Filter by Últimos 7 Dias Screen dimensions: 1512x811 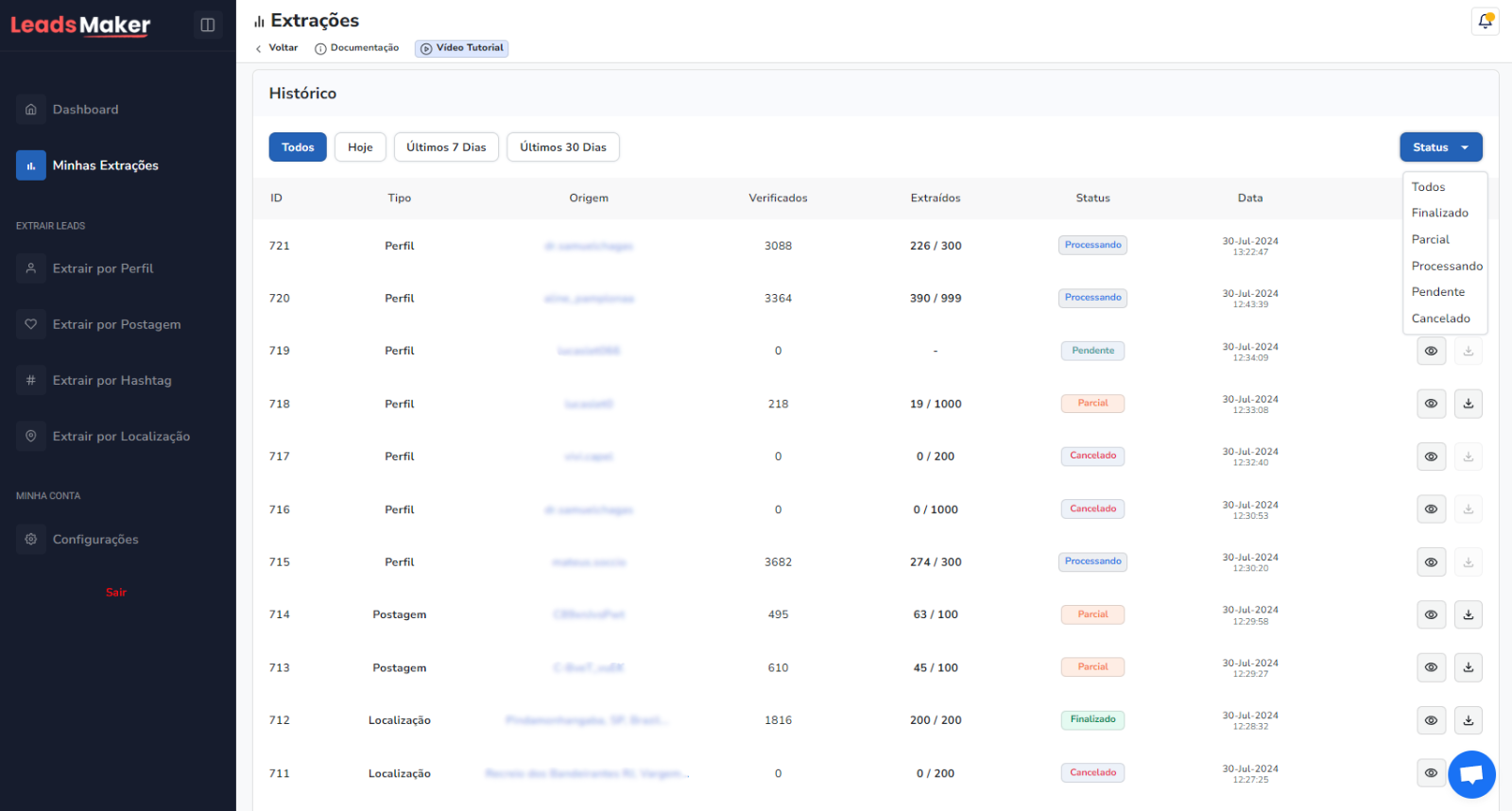click(446, 147)
